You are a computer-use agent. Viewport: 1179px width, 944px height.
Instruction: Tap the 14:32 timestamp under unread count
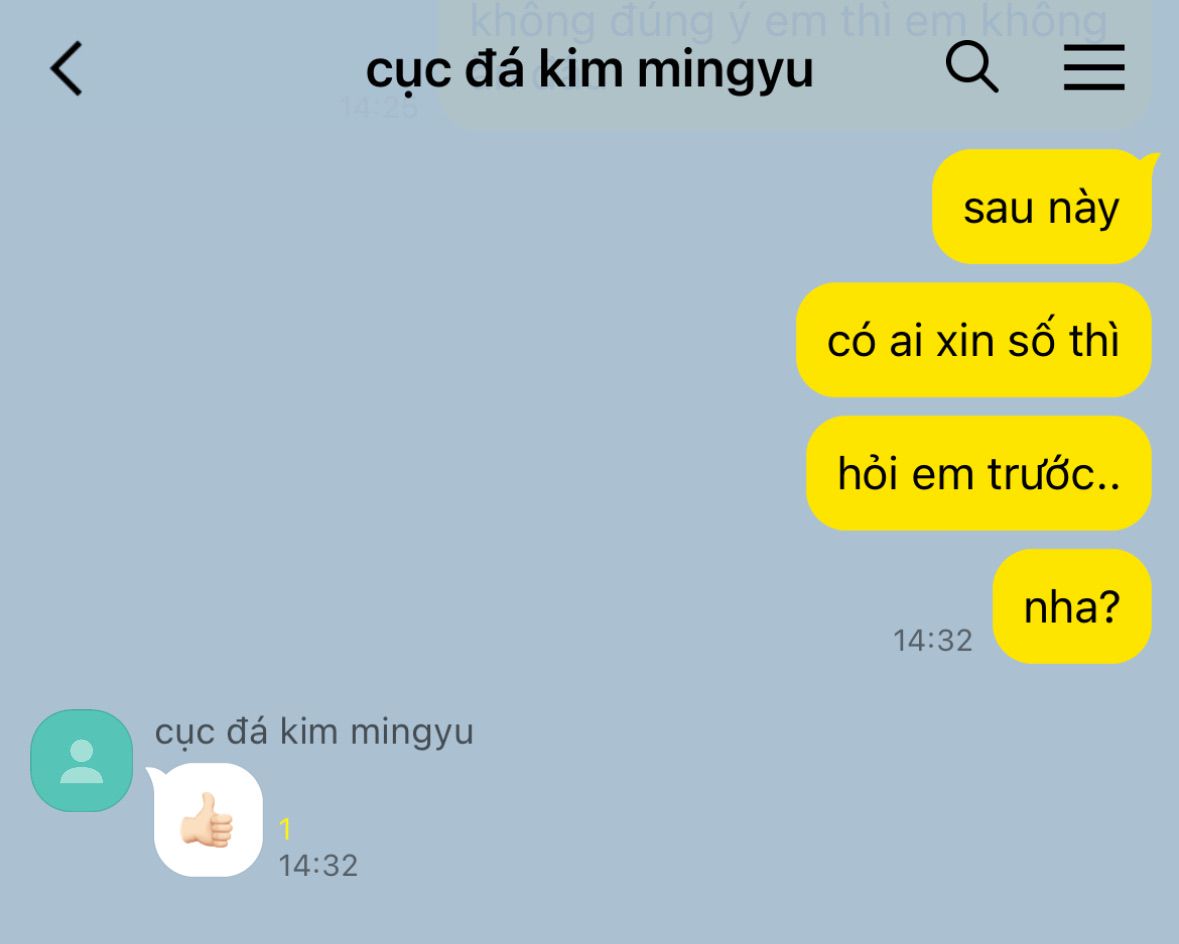[318, 866]
